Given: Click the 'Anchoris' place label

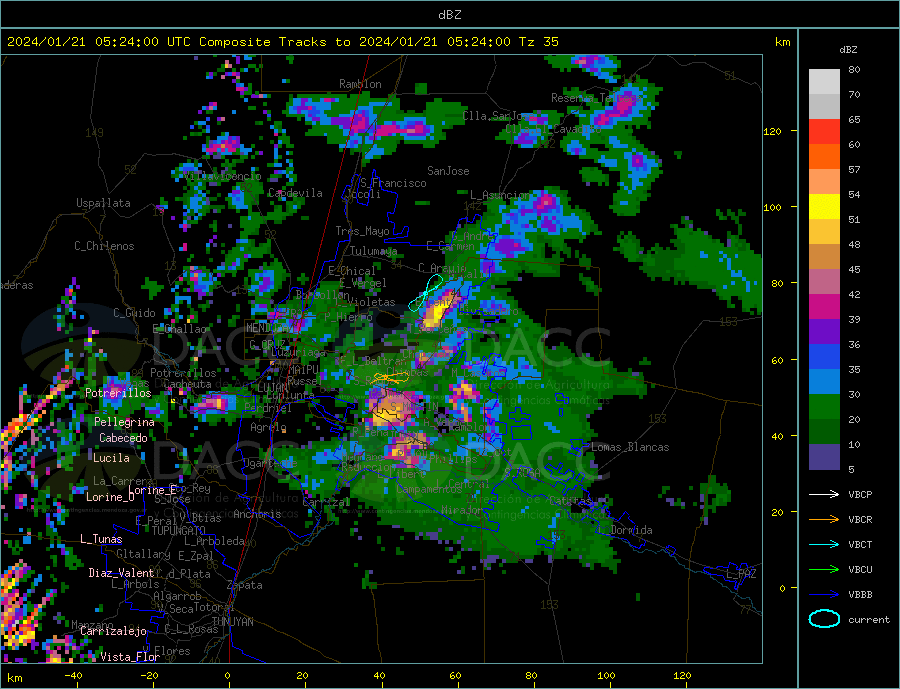Looking at the screenshot, I should 257,514.
